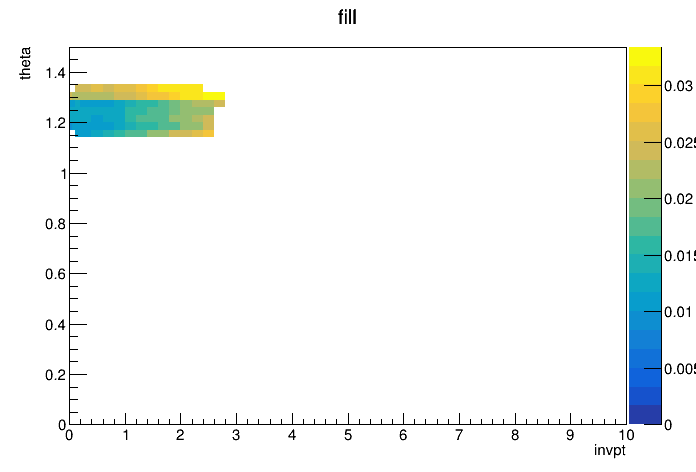This screenshot has width=696, height=472.
Task: Click the blue low-value histogram cells near theta 1.2
Action: (95, 118)
